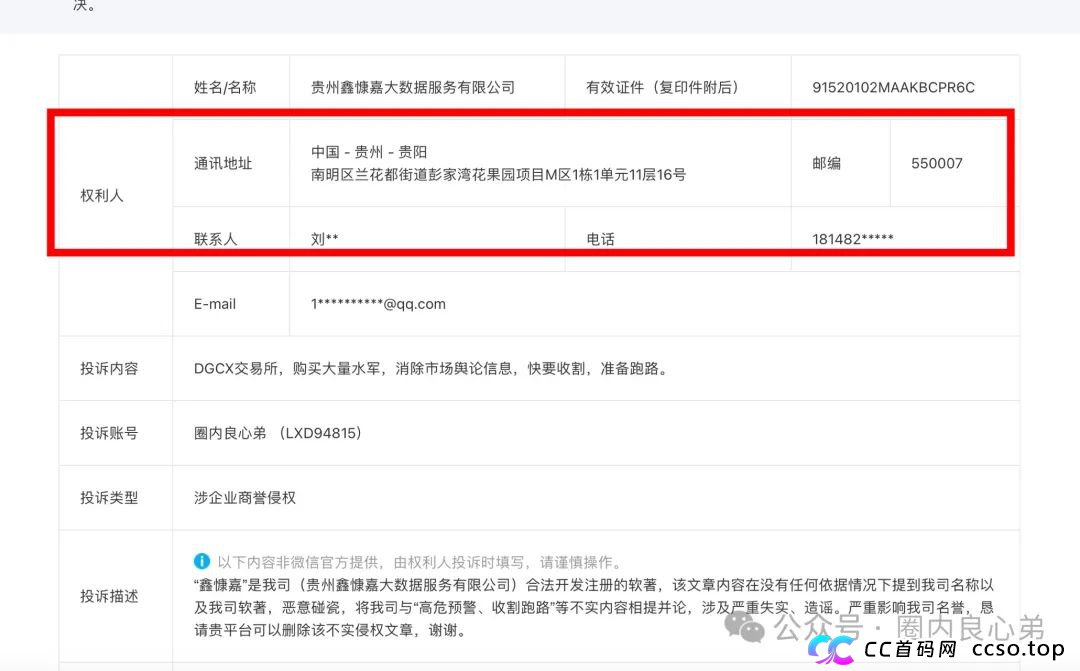The width and height of the screenshot is (1080, 671).
Task: Select postal code 550007
Action: click(x=937, y=163)
